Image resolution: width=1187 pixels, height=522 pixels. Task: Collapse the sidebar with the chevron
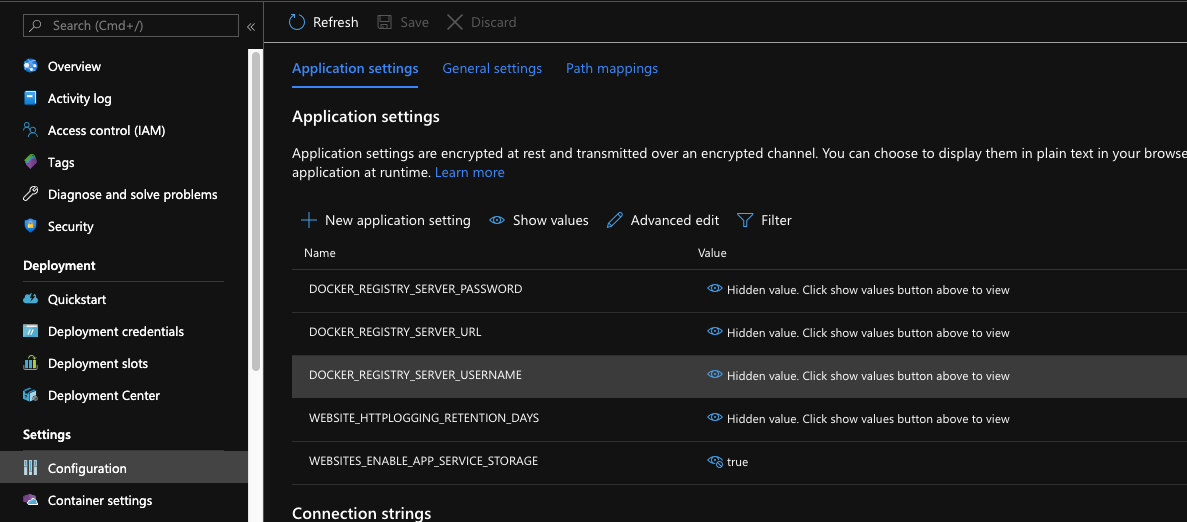(x=251, y=26)
